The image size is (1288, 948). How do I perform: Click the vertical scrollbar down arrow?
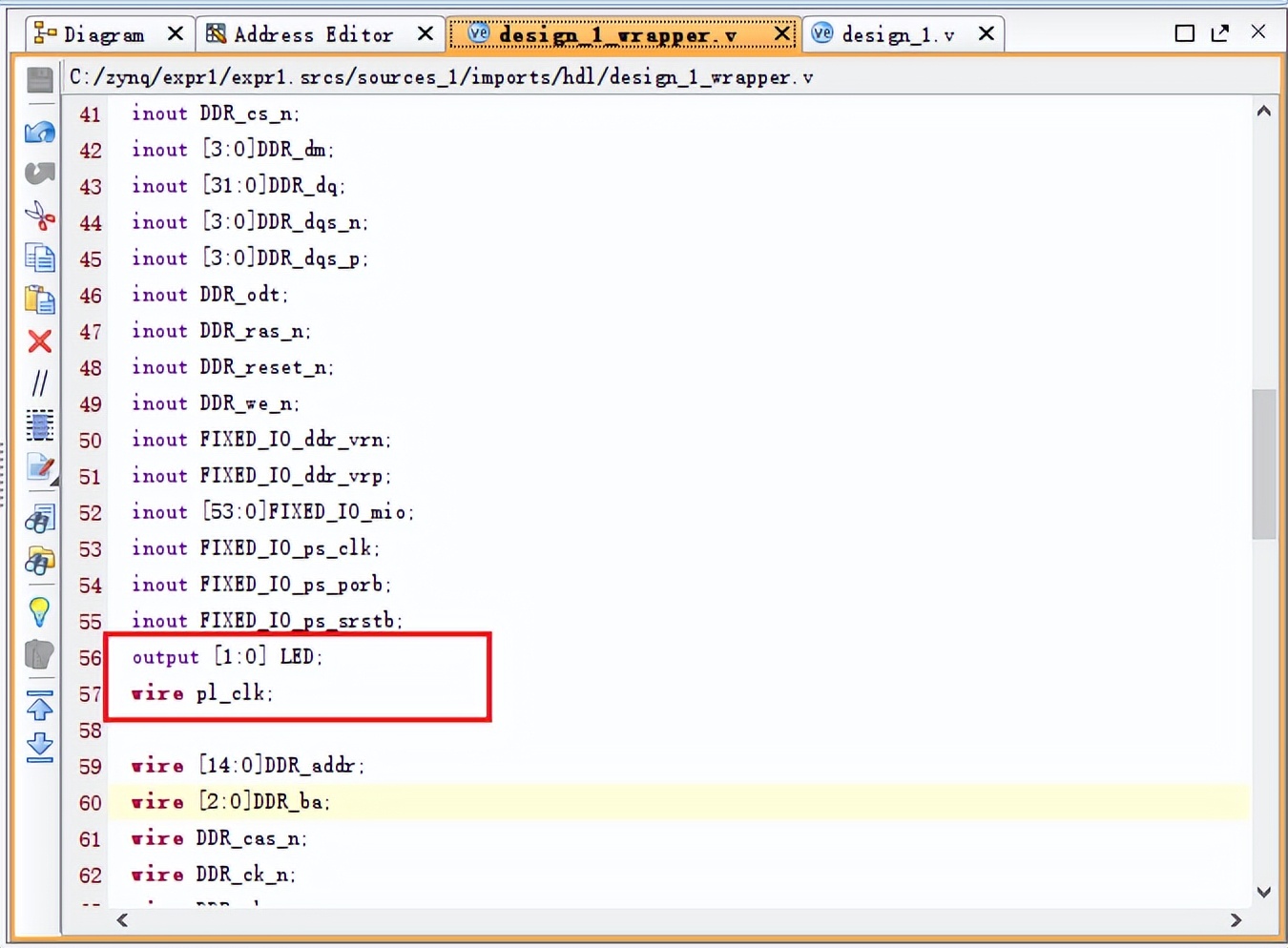point(1264,893)
